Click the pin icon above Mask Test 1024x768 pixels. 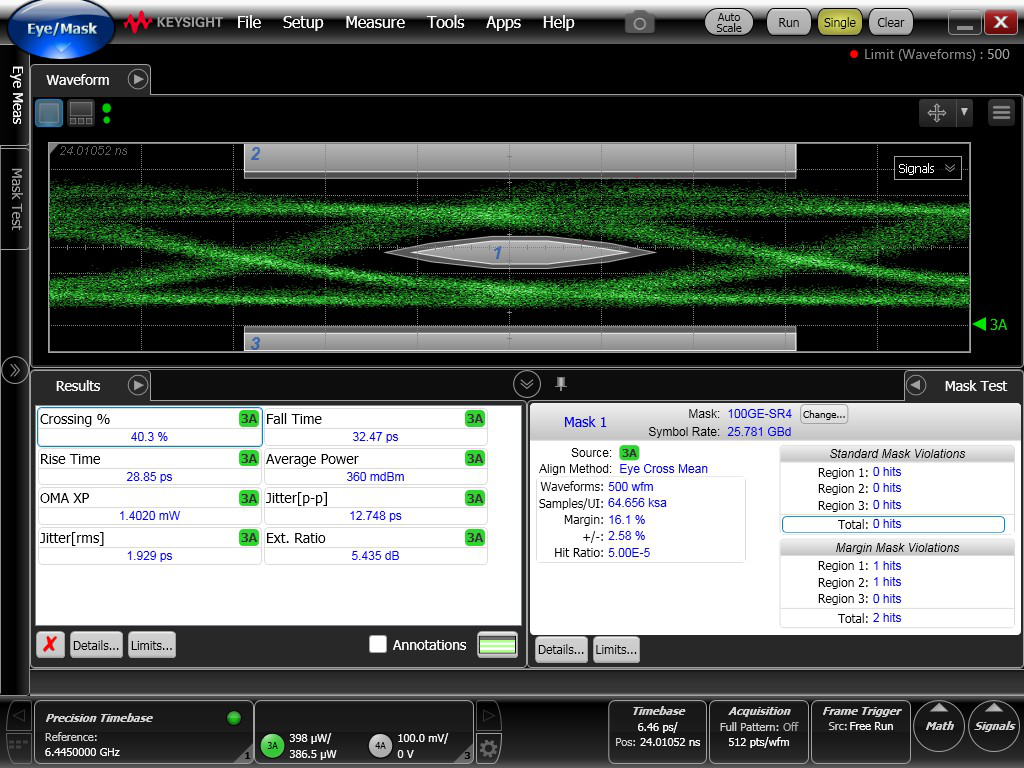(x=561, y=384)
